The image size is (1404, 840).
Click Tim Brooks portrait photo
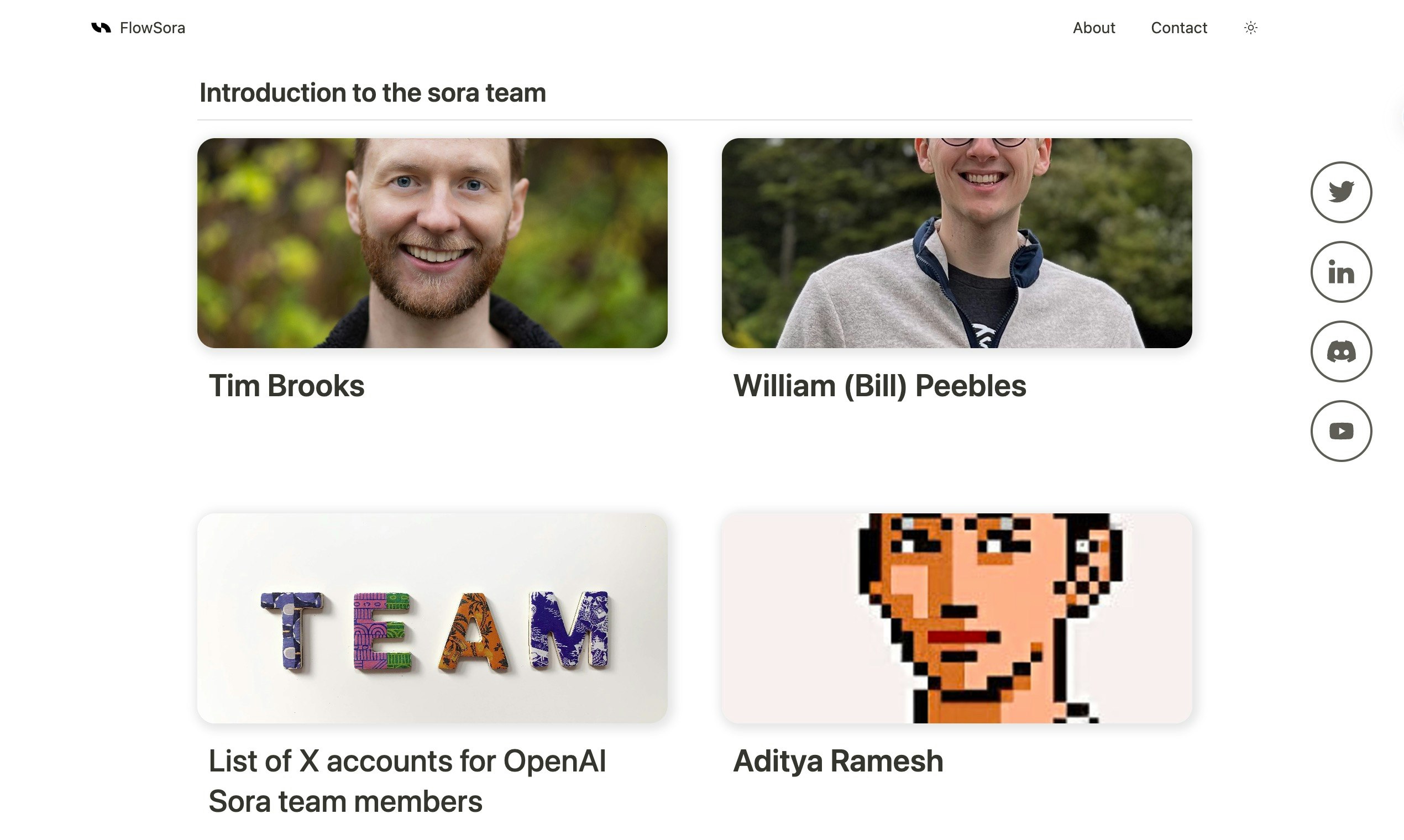tap(432, 243)
